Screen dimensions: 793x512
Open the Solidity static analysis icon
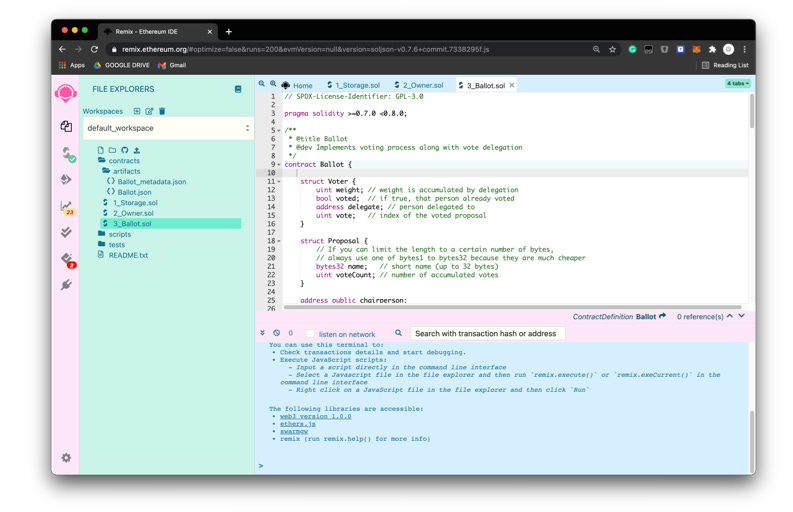(67, 207)
